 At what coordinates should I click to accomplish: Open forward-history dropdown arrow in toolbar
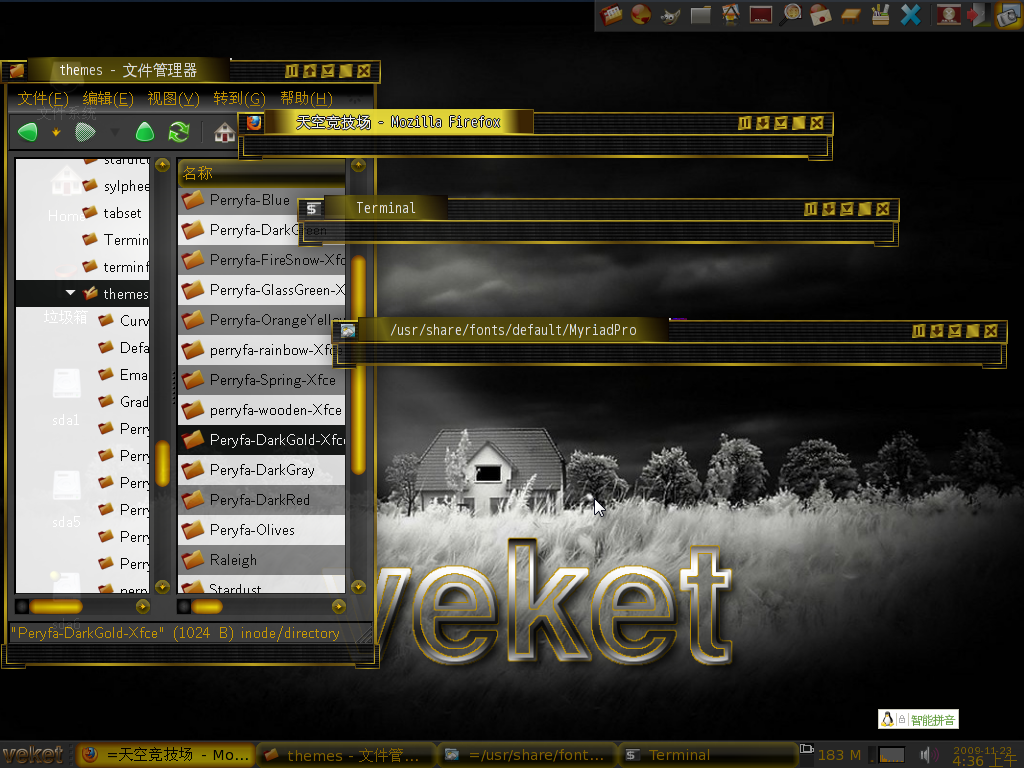click(115, 133)
